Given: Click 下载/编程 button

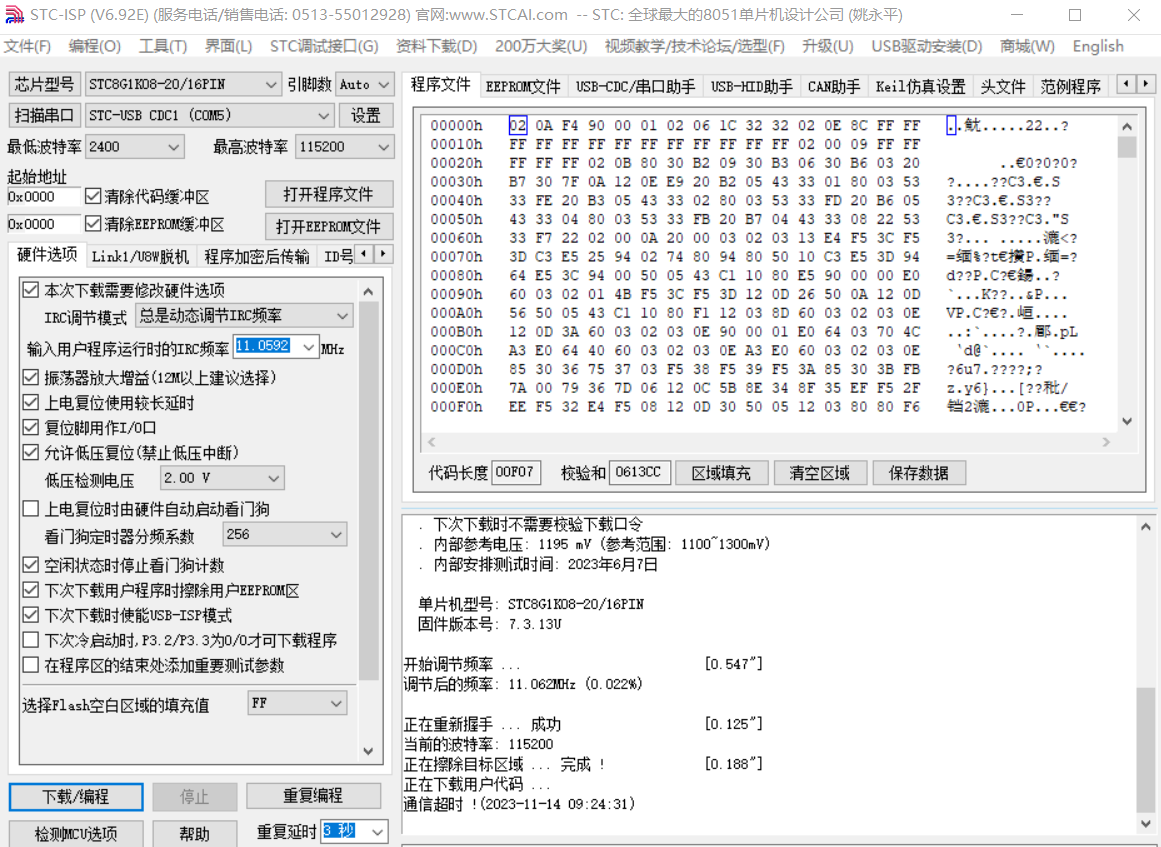Looking at the screenshot, I should 76,797.
